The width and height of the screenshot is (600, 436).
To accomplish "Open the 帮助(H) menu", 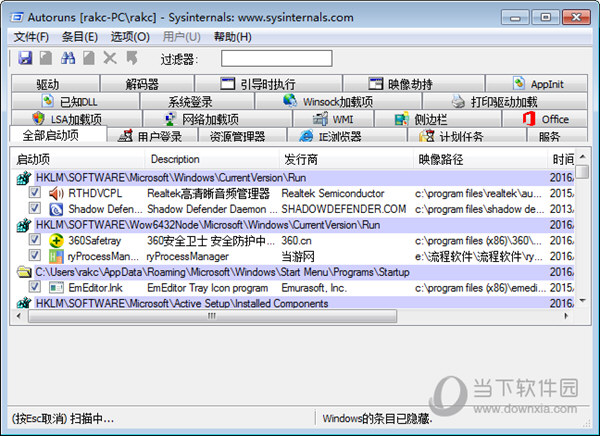I will [233, 37].
